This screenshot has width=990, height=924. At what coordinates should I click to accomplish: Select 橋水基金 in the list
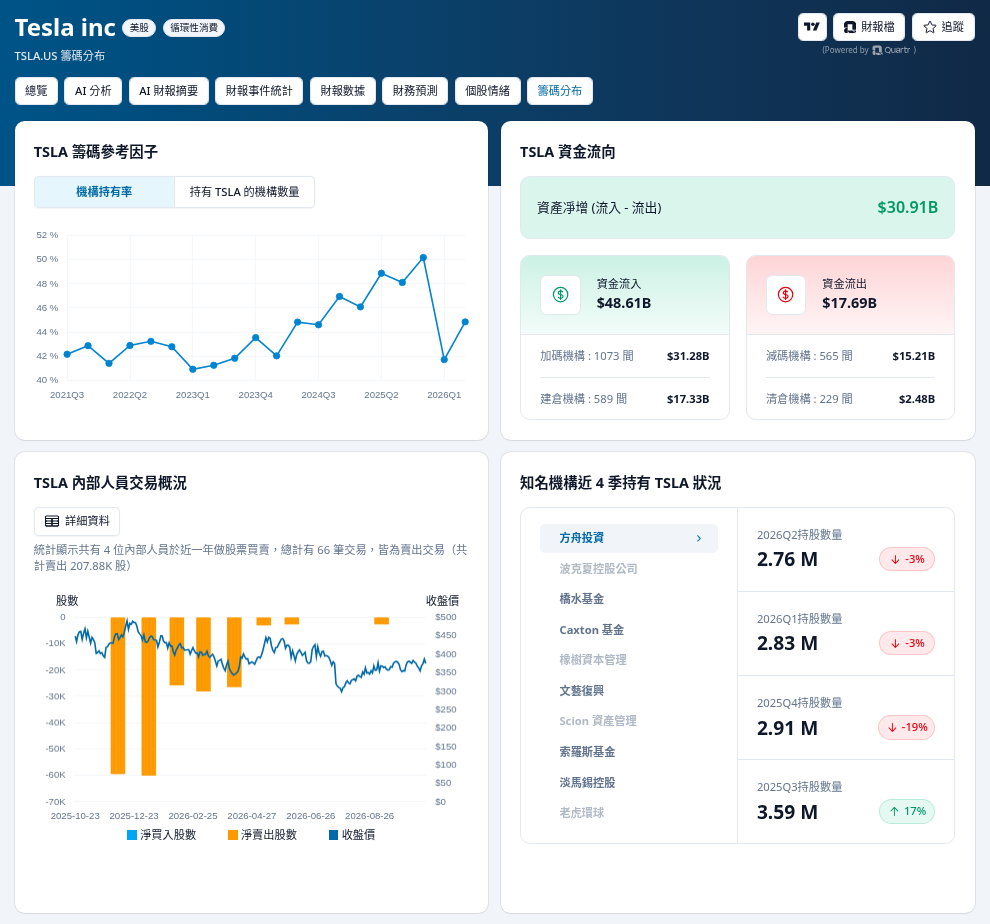click(581, 599)
